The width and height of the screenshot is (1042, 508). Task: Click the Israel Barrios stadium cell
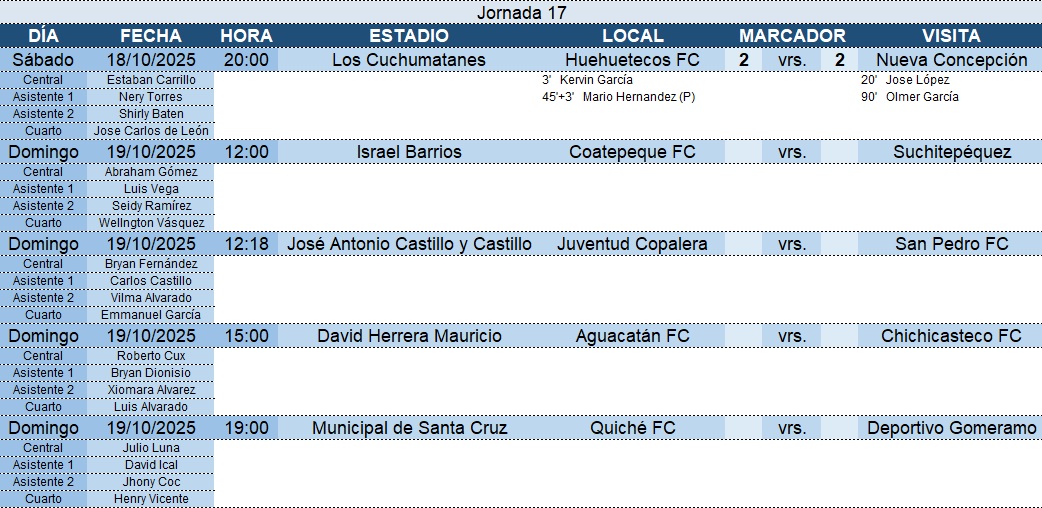click(408, 152)
